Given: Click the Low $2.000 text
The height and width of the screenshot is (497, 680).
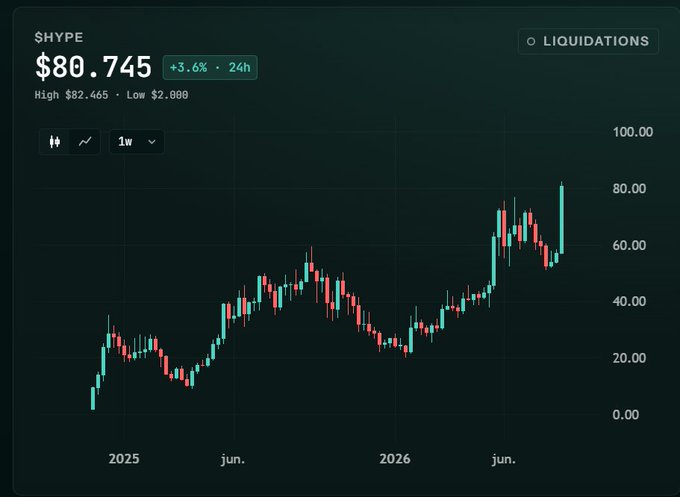Looking at the screenshot, I should tap(157, 95).
